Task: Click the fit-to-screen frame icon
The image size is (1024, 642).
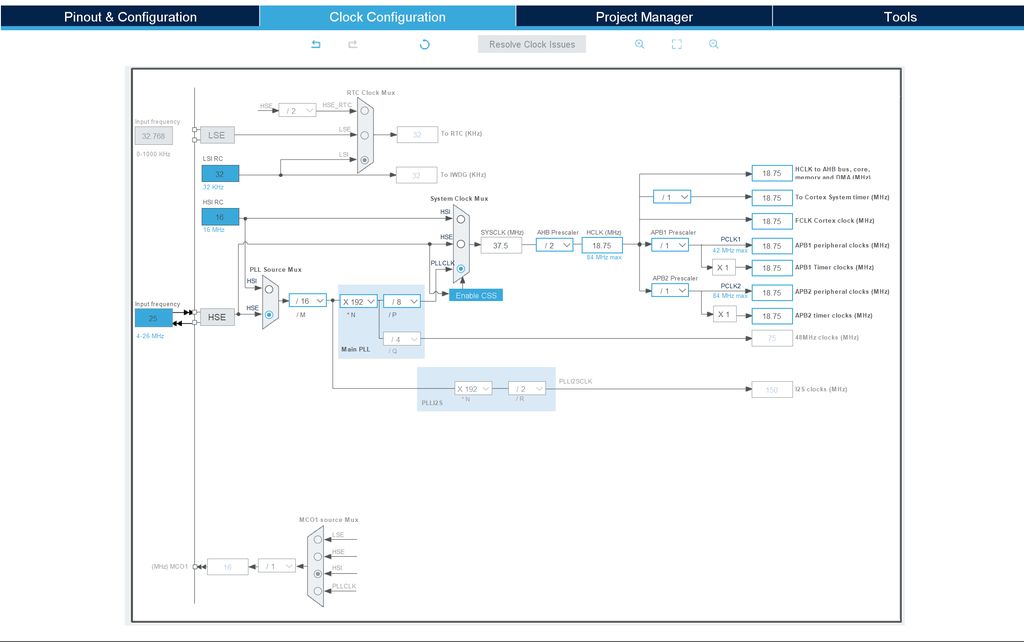Action: (x=677, y=44)
